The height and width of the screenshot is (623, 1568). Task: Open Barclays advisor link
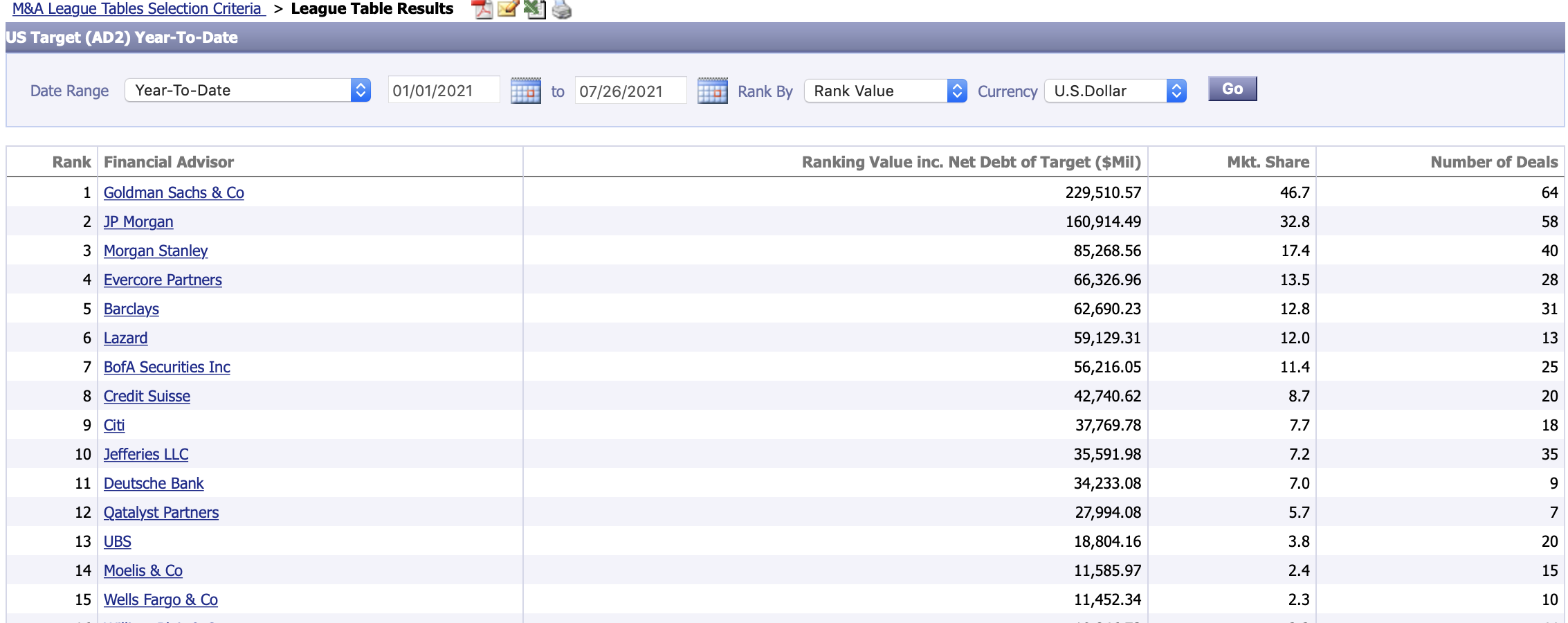pyautogui.click(x=131, y=309)
